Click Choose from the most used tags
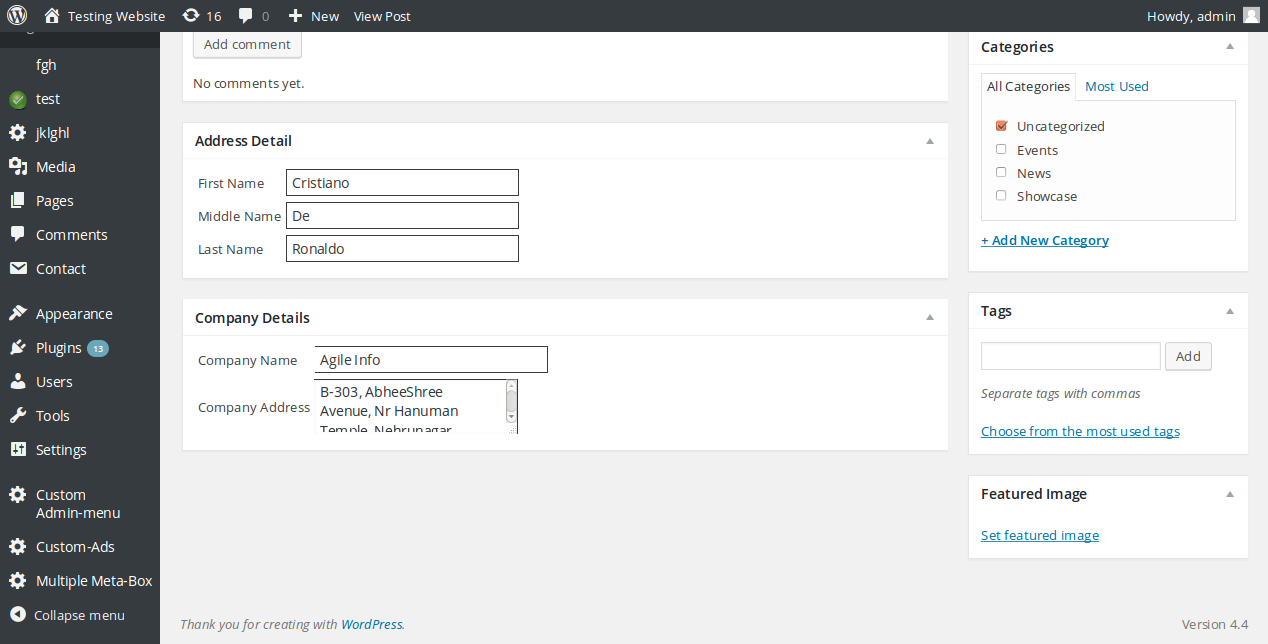Screen dimensions: 1268x644 point(1080,431)
